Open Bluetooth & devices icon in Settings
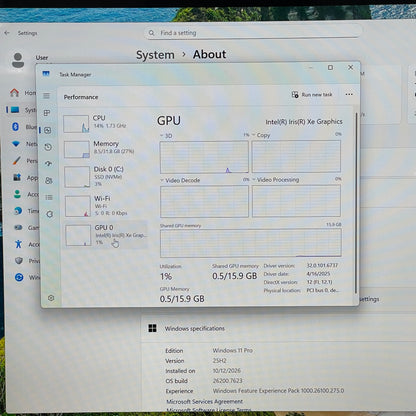 click(x=15, y=126)
